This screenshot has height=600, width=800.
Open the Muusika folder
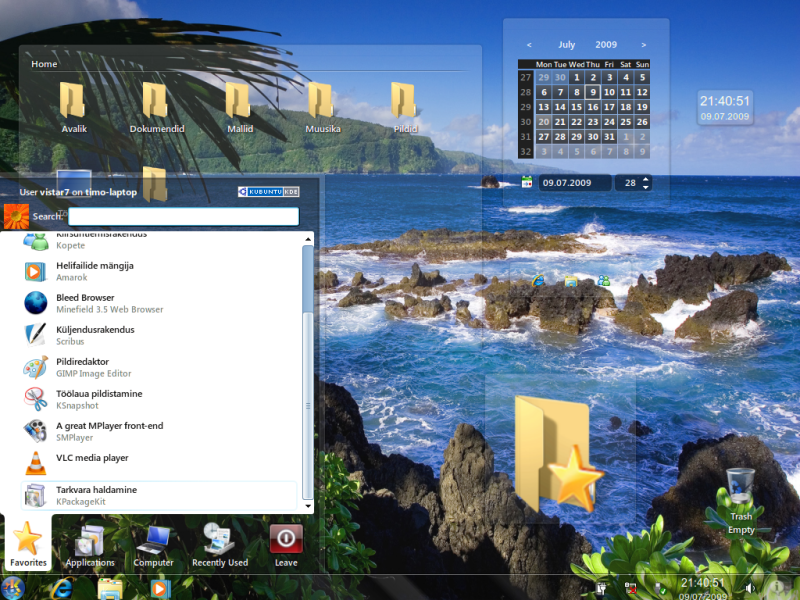[x=322, y=108]
